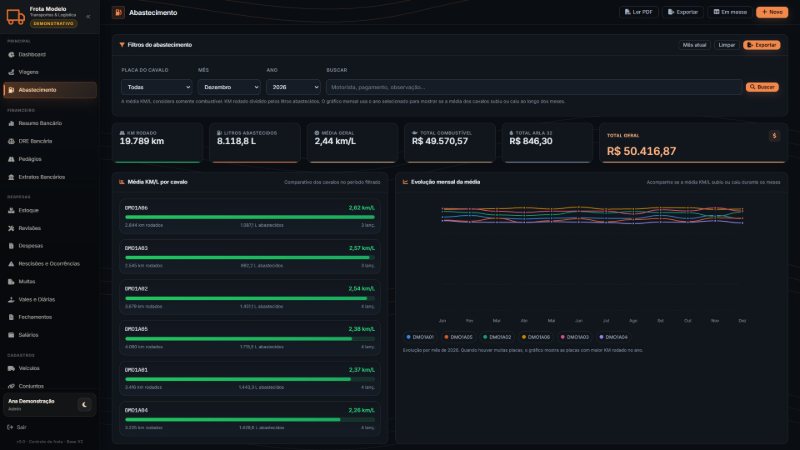Toggle DMO1A06 series in chart legend
The image size is (800, 450).
536,337
